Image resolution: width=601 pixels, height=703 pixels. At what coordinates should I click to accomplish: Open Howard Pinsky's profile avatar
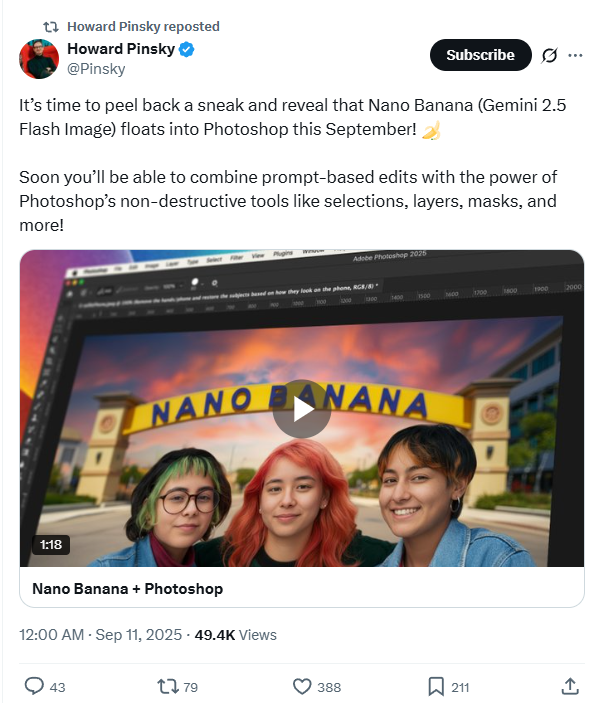point(39,59)
